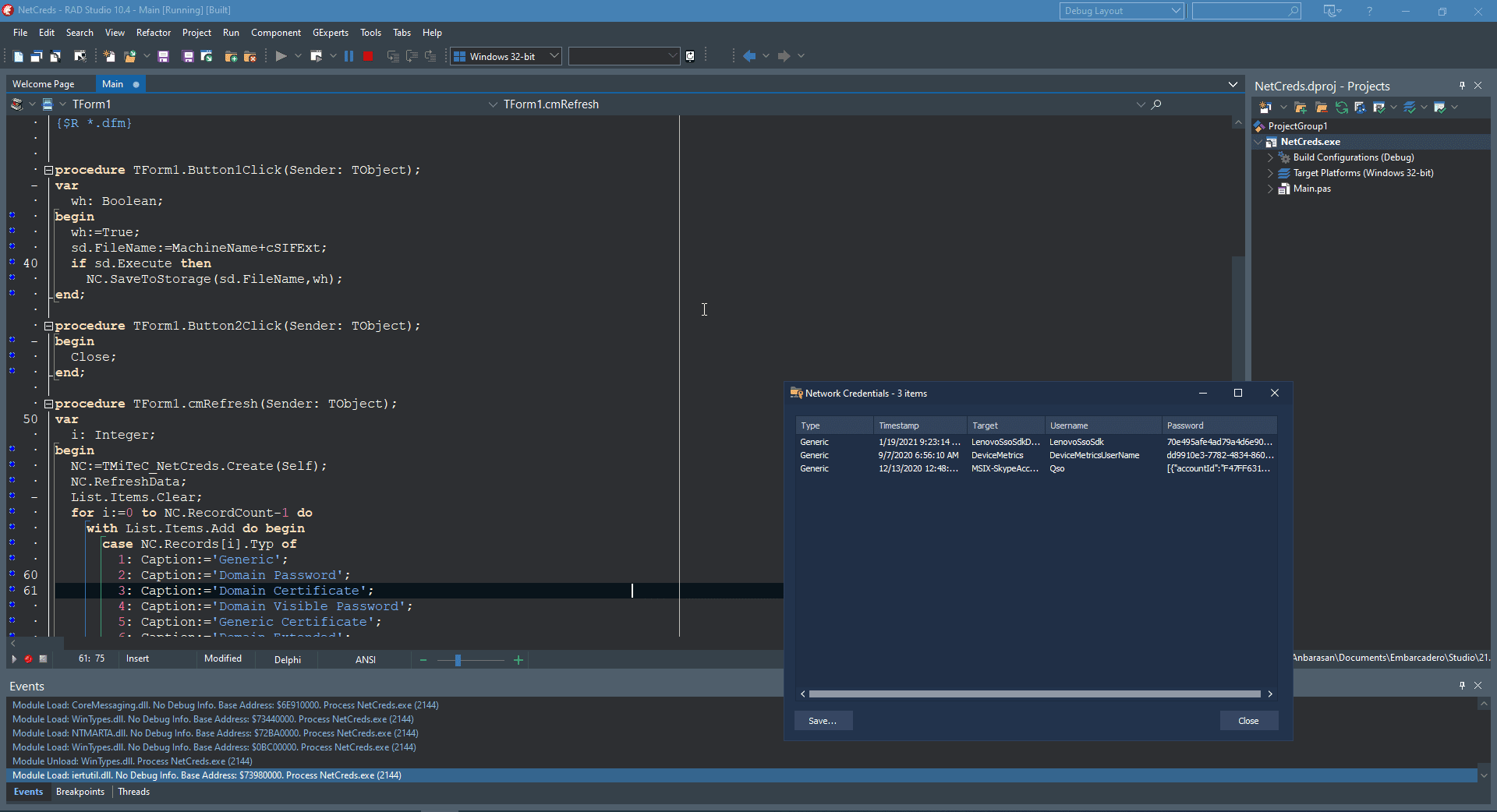The height and width of the screenshot is (812, 1497).
Task: Click the build configuration checkmark icon
Action: tap(1379, 108)
